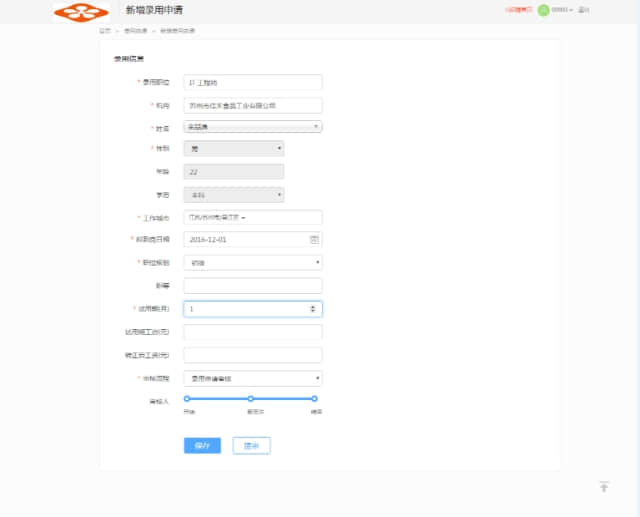The image size is (640, 517).
Task: Click the orange company logo
Action: tap(81, 12)
